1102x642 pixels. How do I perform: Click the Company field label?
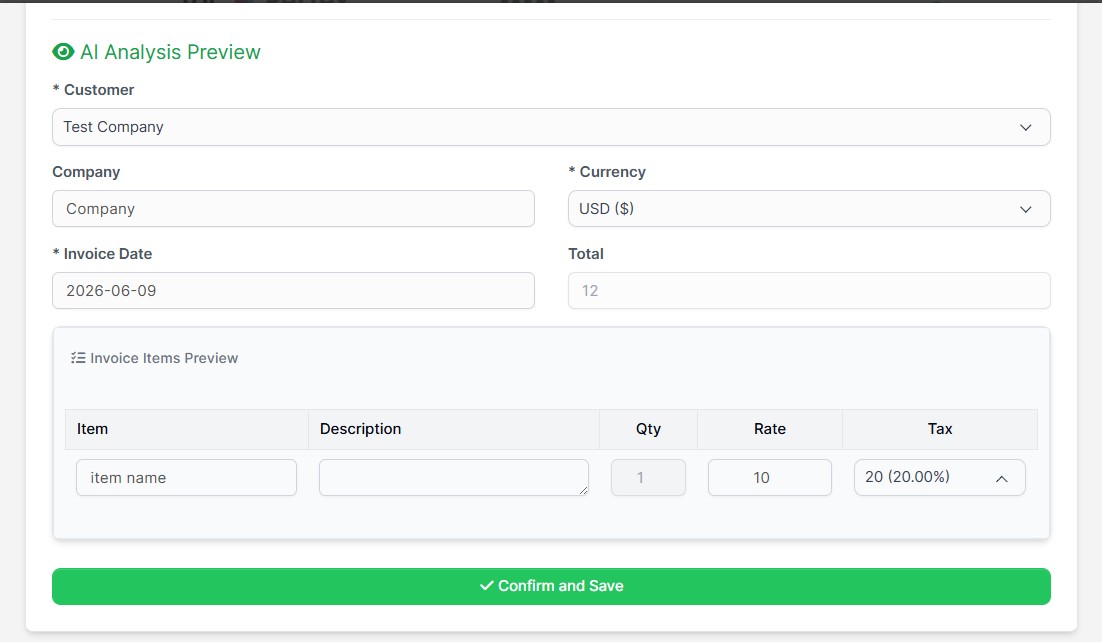[x=86, y=172]
